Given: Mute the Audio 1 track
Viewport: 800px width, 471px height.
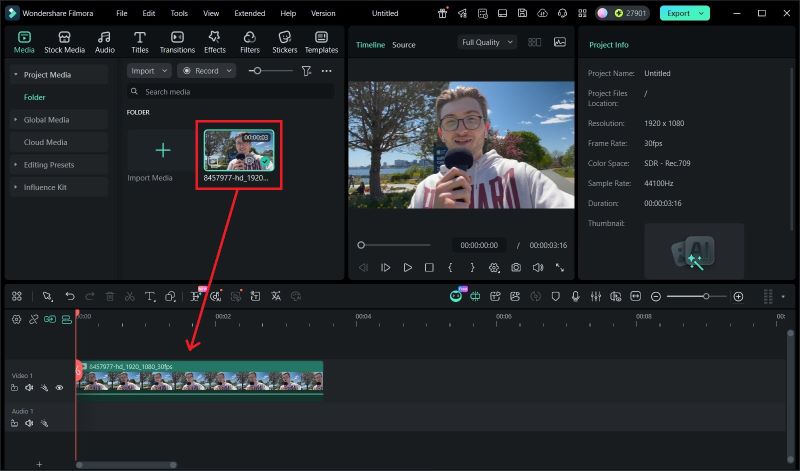Looking at the screenshot, I should click(30, 423).
